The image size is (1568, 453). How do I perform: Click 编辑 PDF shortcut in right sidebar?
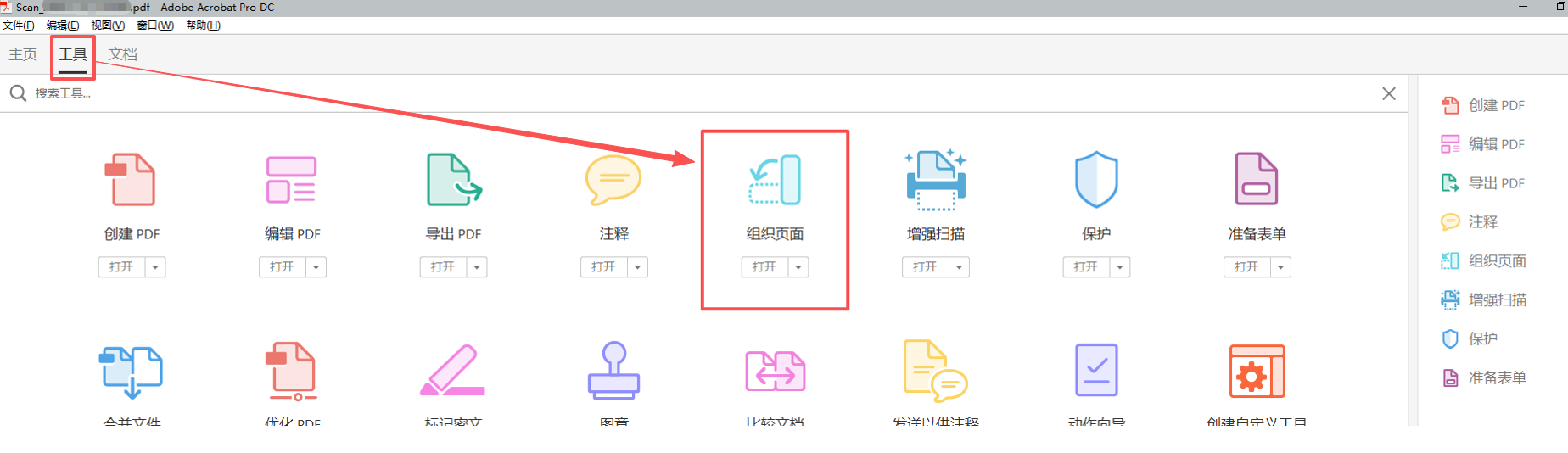[1483, 144]
